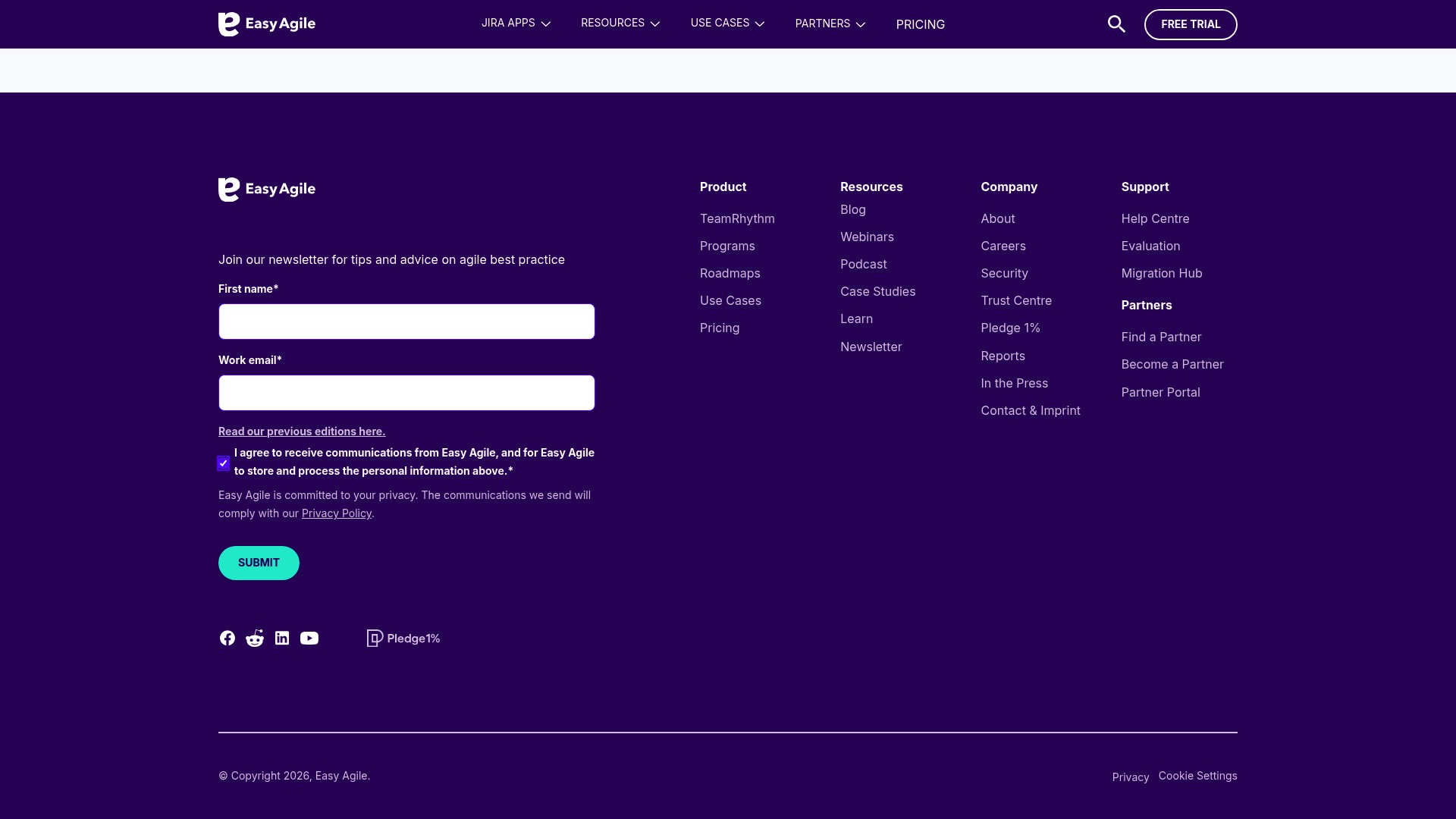Visit the Trust Centre
1456x819 pixels.
coord(1016,300)
